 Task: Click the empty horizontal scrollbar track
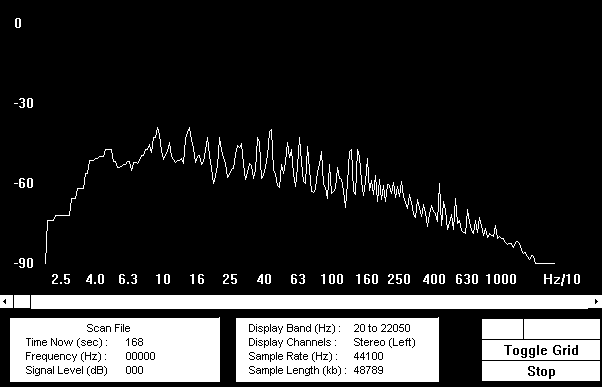(310, 302)
